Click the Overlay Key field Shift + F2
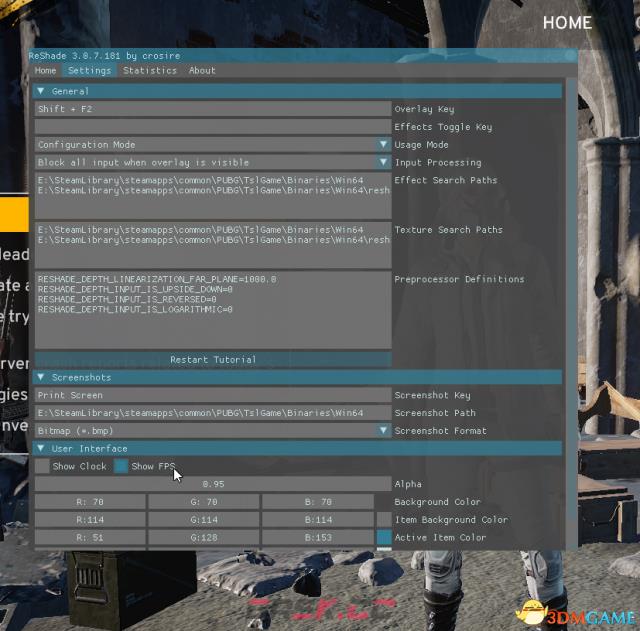 click(x=213, y=109)
